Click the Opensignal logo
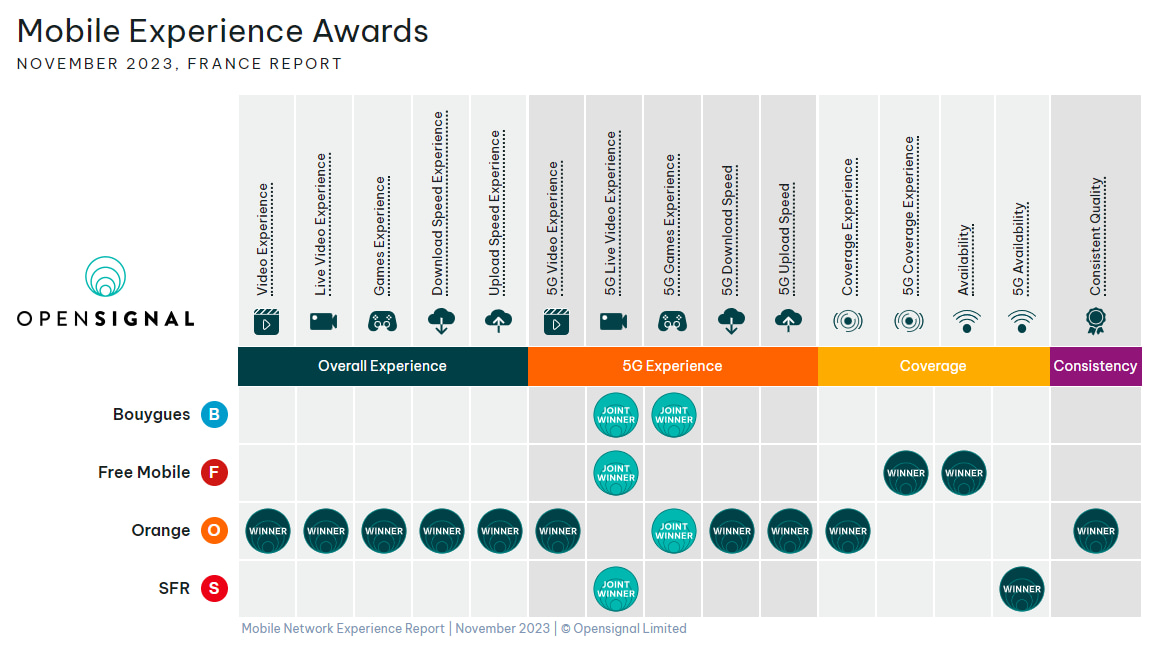The height and width of the screenshot is (645, 1156). (105, 292)
